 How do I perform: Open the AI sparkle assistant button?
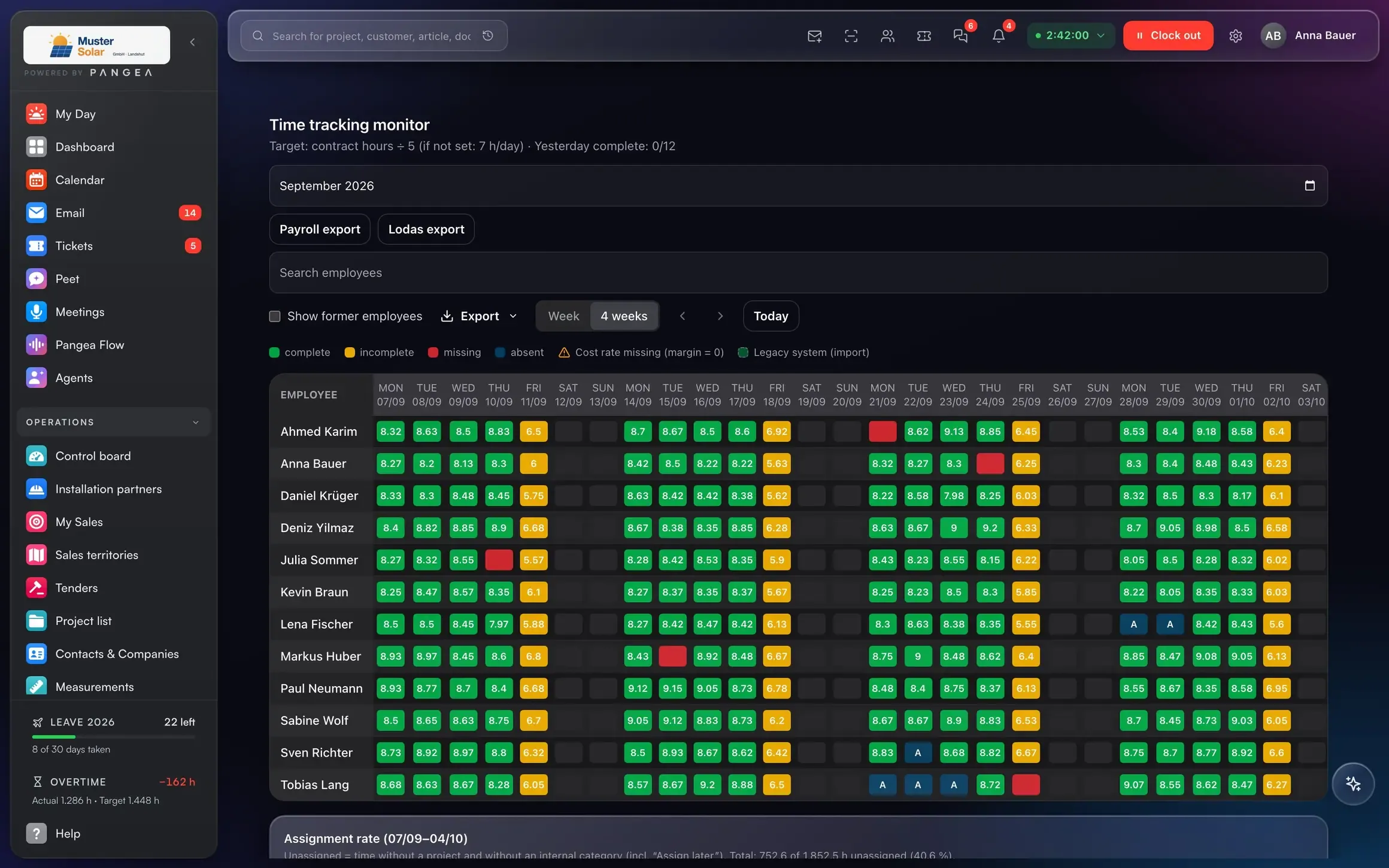[1353, 784]
